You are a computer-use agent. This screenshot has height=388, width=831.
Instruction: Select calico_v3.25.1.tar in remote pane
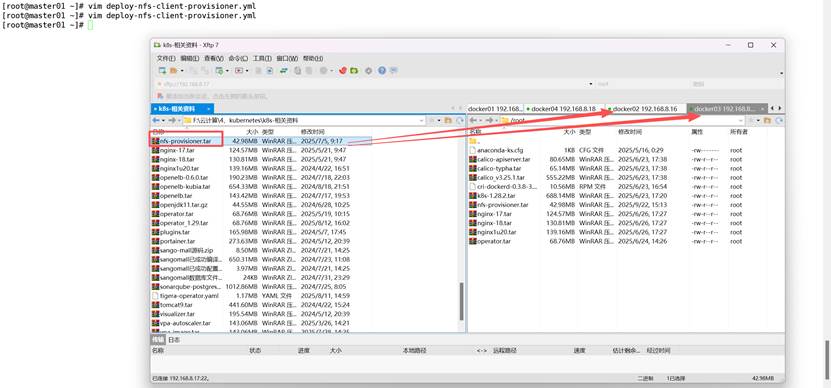(x=497, y=178)
